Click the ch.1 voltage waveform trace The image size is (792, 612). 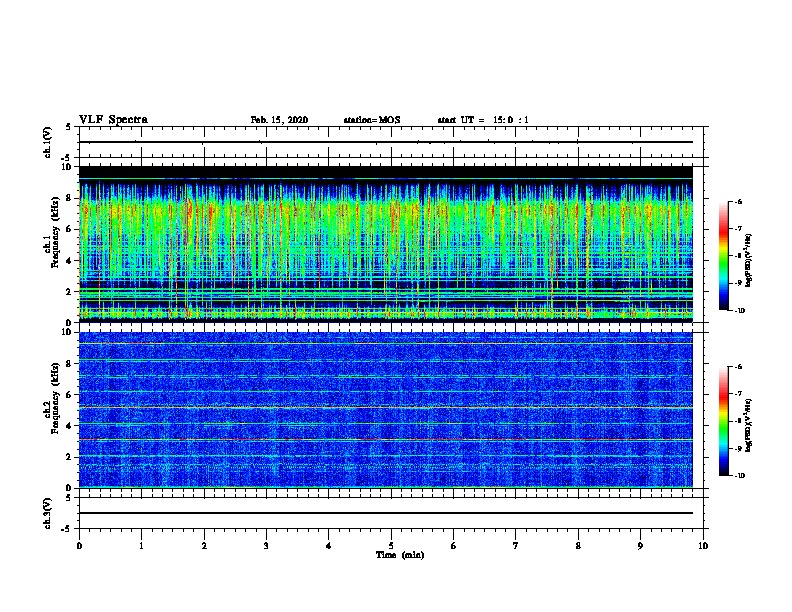[x=386, y=142]
